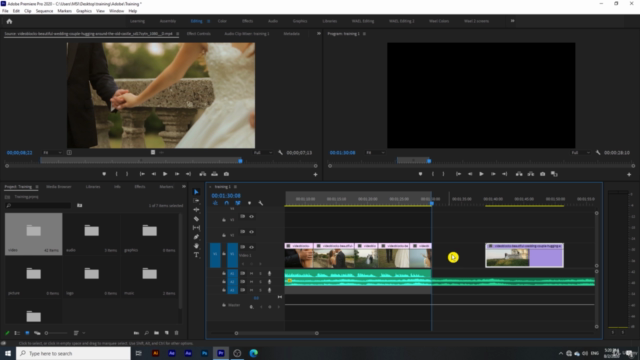Toggle lock on the V1 track
Screen dimensions: 640x360
point(224,254)
